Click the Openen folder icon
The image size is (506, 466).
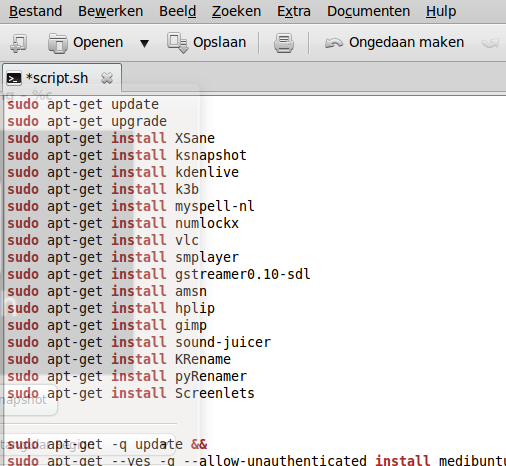[x=58, y=43]
